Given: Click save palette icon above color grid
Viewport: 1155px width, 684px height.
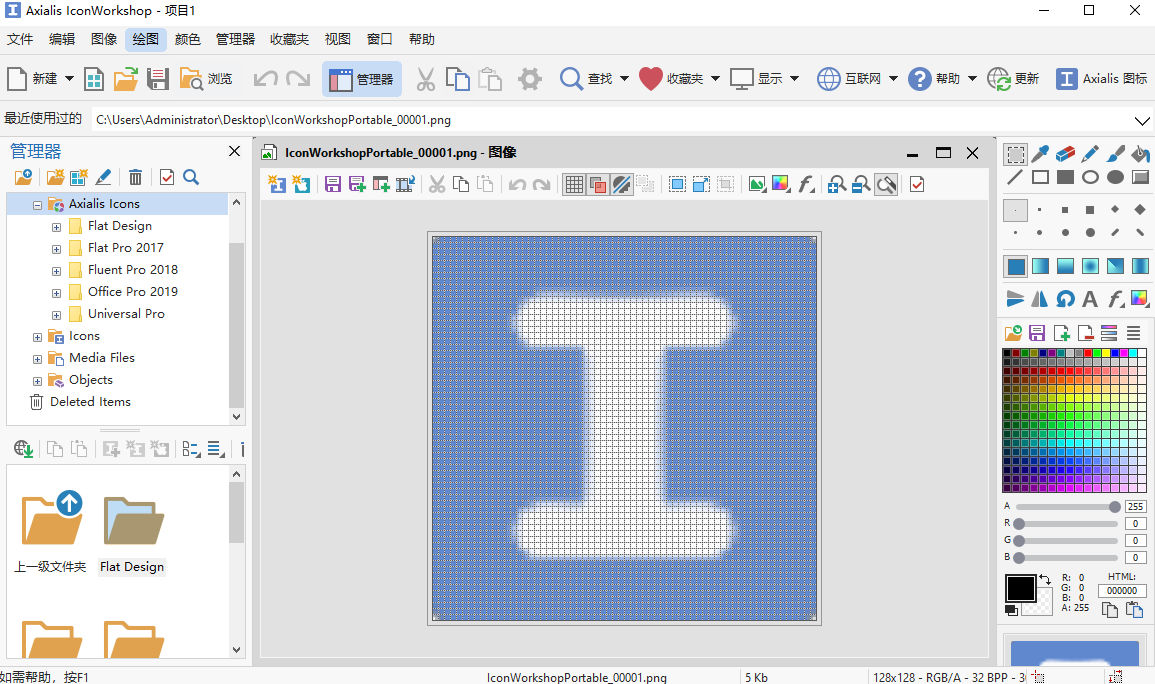Looking at the screenshot, I should point(1037,333).
